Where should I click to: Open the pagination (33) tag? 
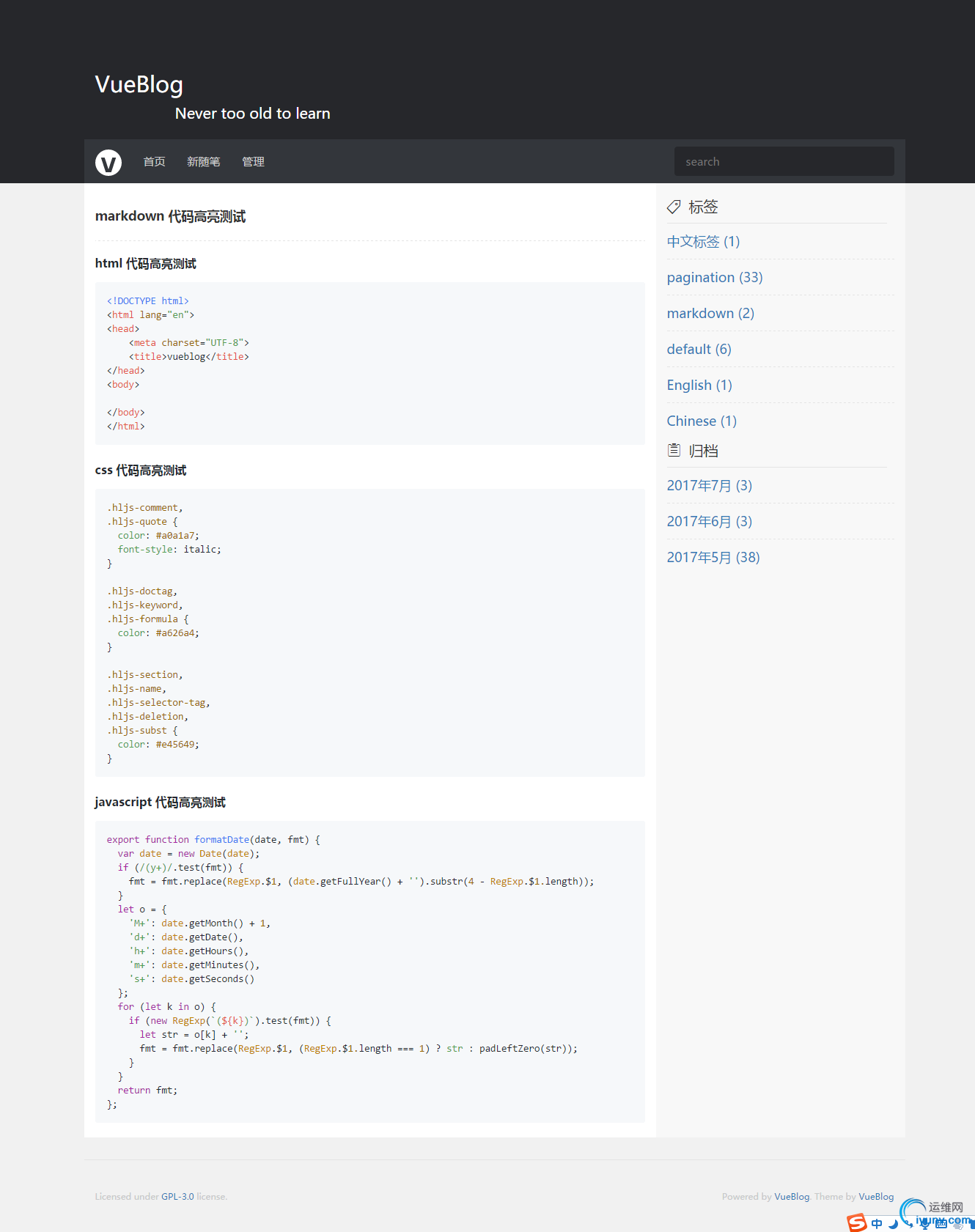point(715,277)
